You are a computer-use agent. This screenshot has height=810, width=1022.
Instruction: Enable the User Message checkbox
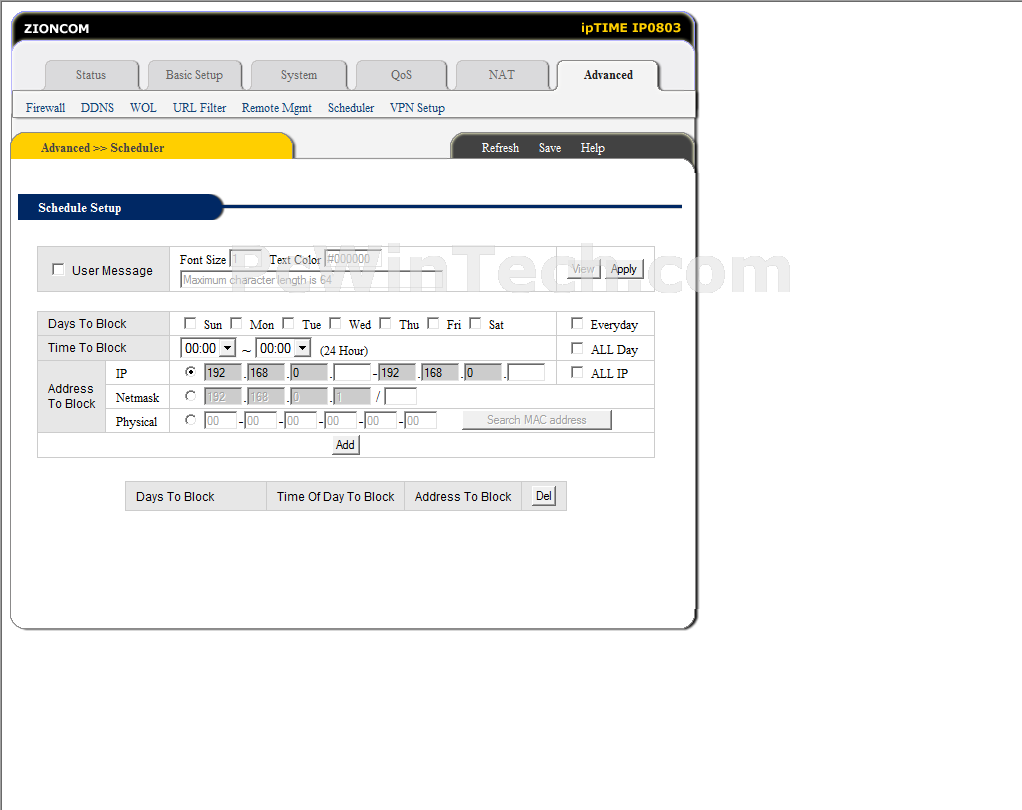pos(59,269)
